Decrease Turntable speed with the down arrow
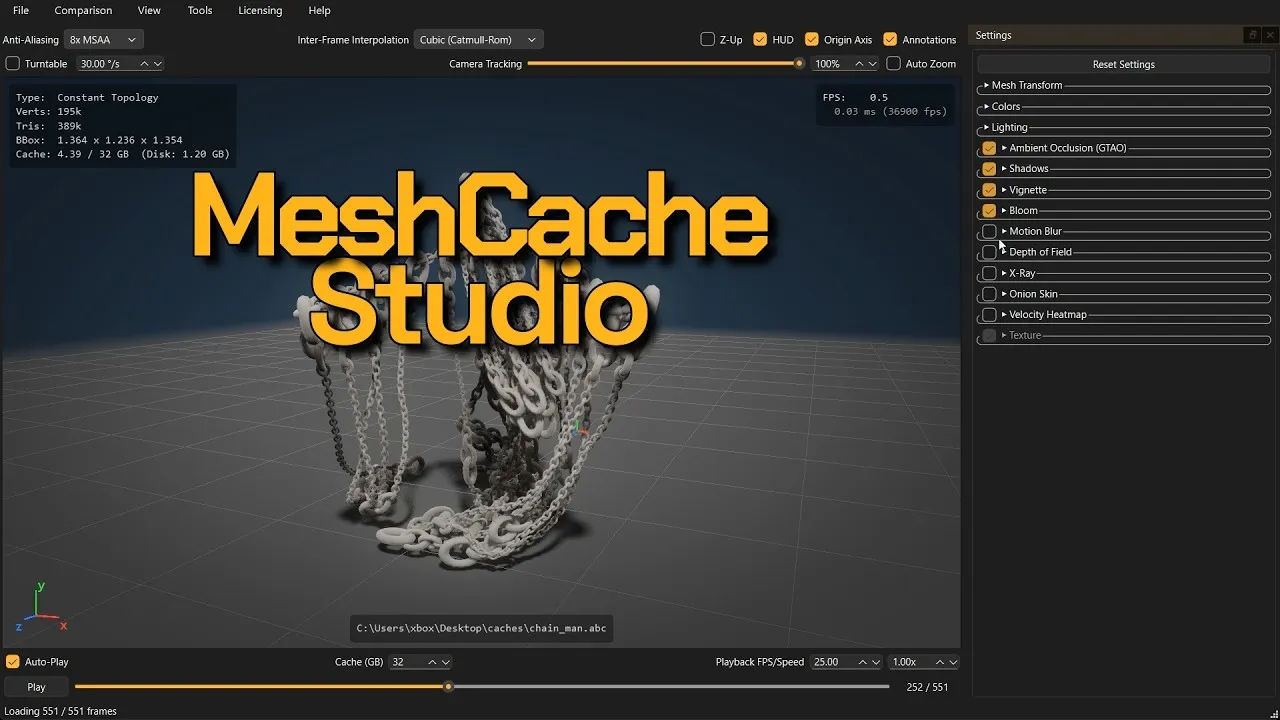 click(157, 64)
